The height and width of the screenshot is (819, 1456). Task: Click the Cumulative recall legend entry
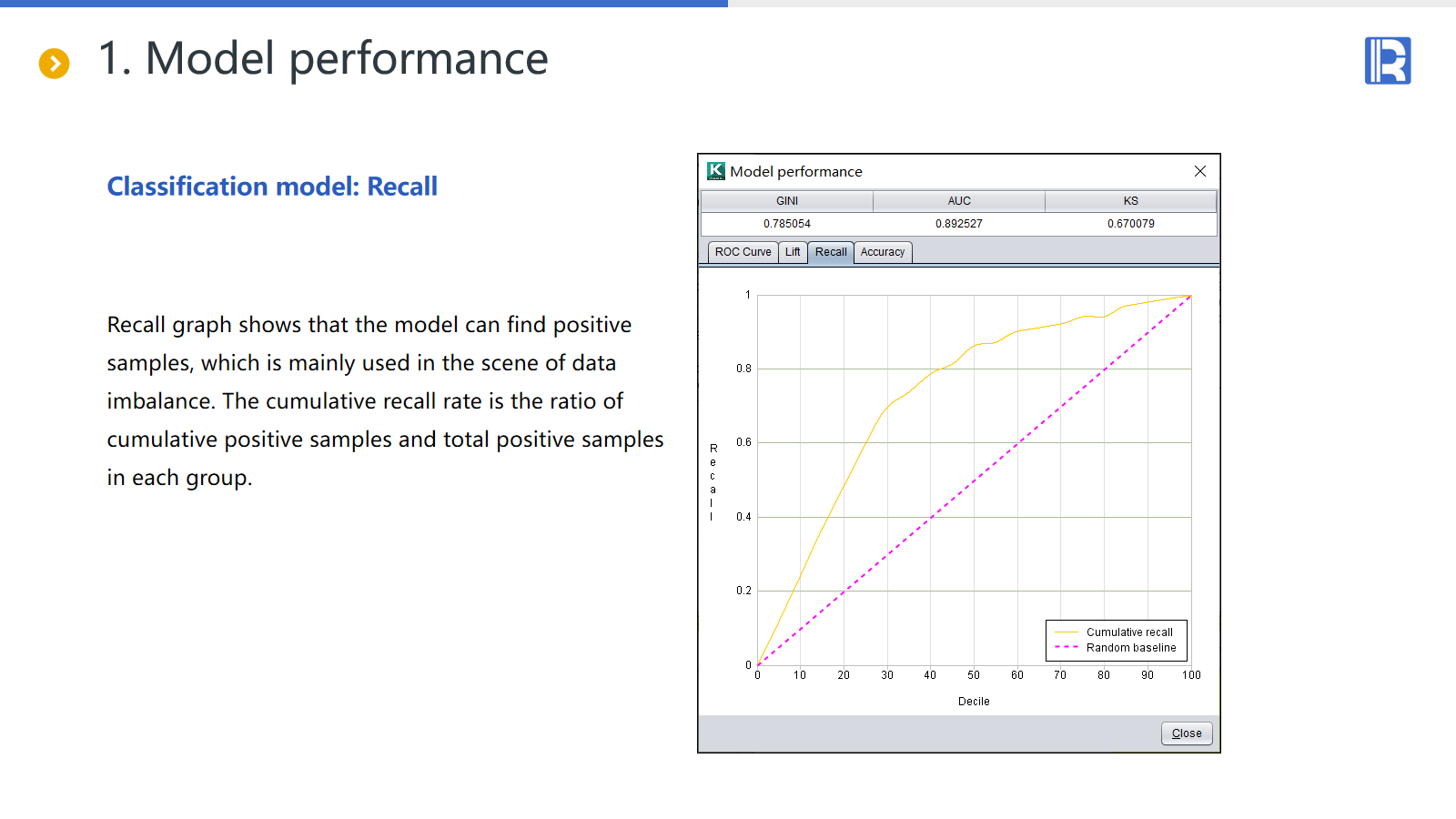click(x=1128, y=632)
